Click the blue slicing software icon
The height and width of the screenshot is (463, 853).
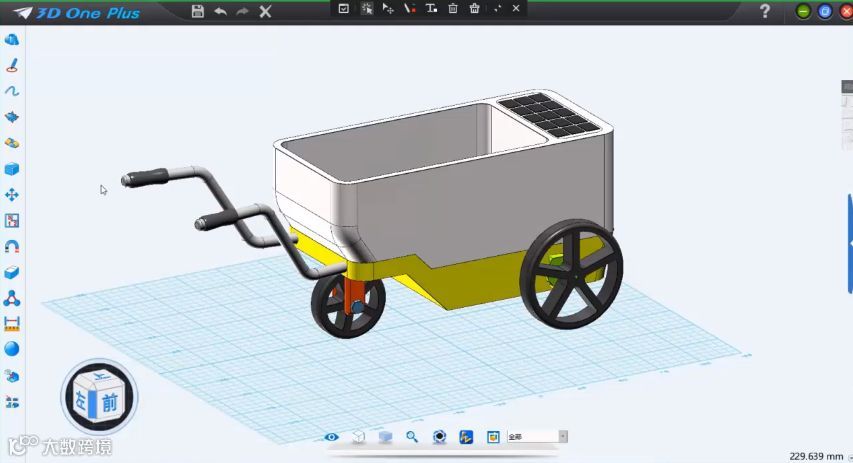pyautogui.click(x=466, y=437)
